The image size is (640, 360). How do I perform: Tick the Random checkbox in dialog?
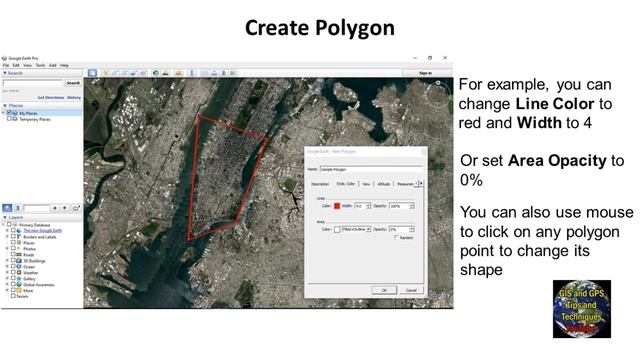tap(396, 238)
